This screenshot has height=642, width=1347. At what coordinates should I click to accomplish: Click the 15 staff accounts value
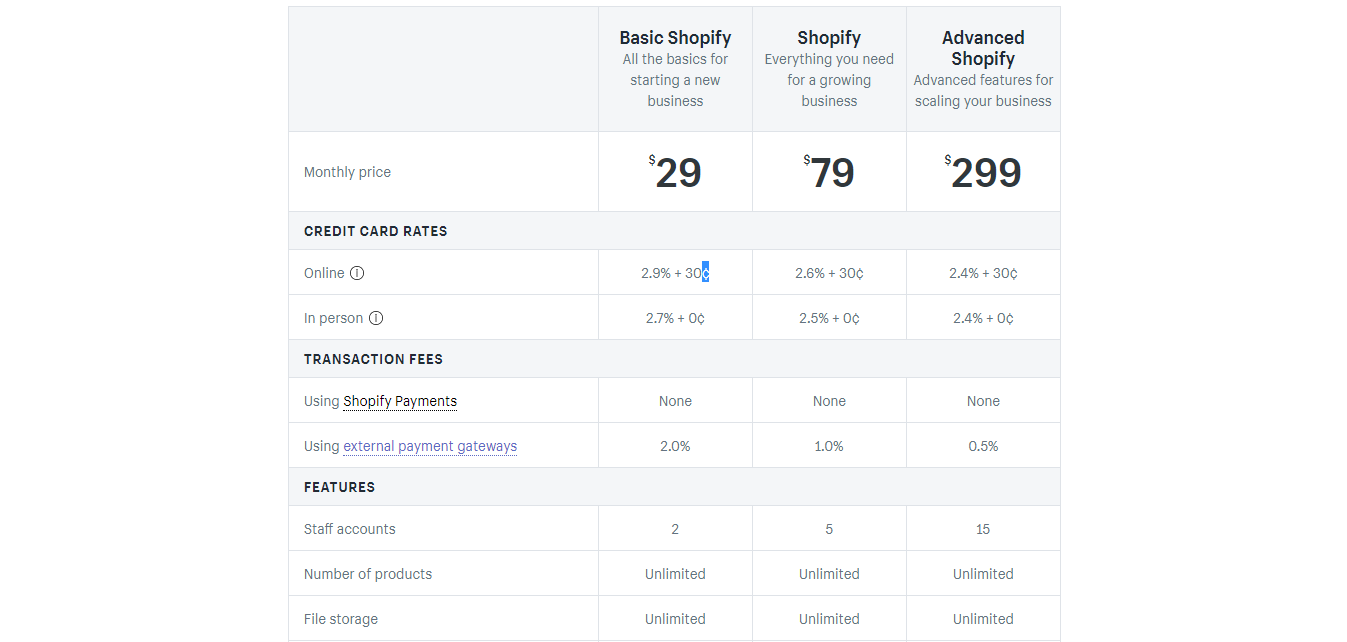[983, 528]
